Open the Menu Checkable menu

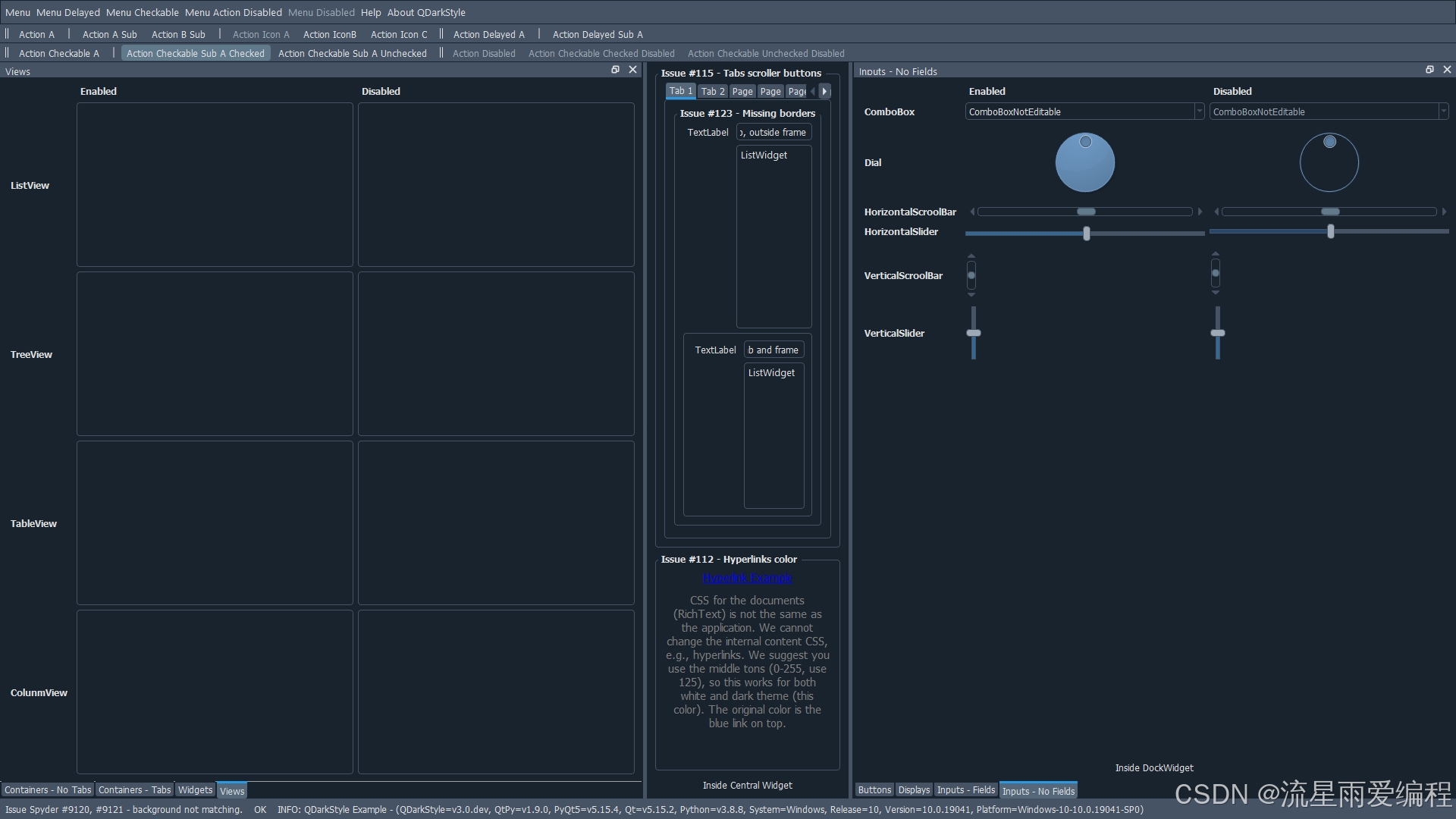pos(143,12)
